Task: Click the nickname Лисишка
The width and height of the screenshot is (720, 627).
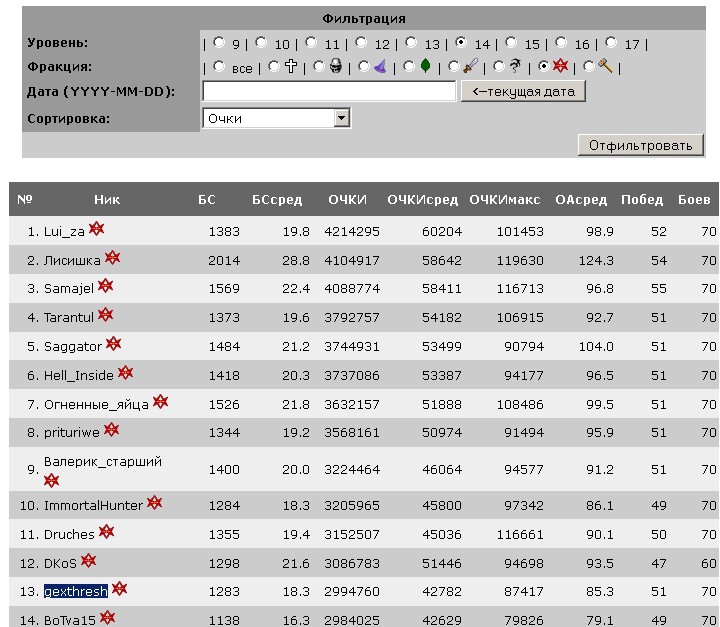Action: click(72, 260)
